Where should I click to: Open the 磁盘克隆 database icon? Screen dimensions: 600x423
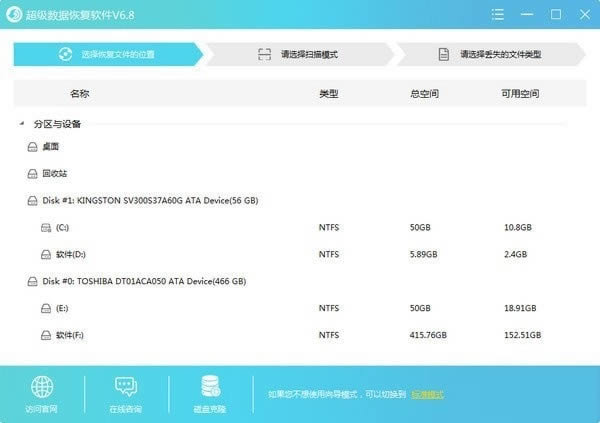[210, 386]
